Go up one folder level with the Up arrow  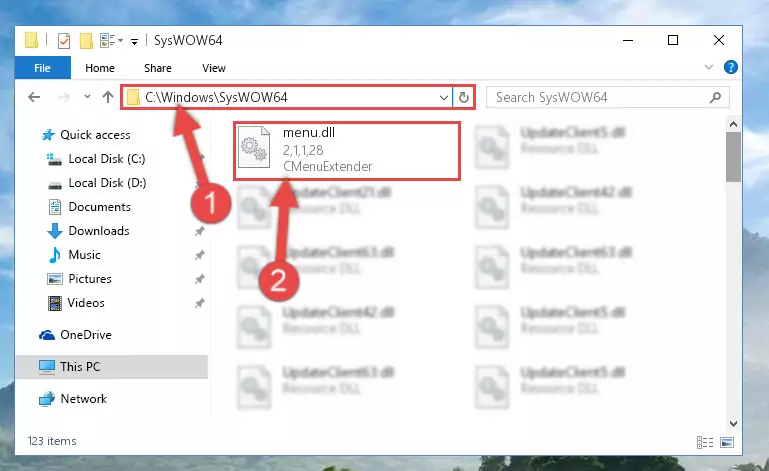point(108,97)
